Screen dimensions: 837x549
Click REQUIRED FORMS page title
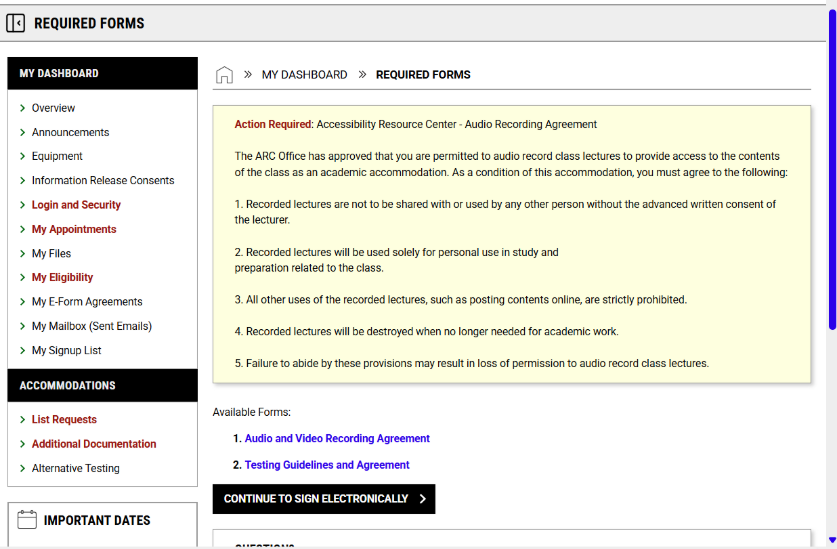click(89, 23)
